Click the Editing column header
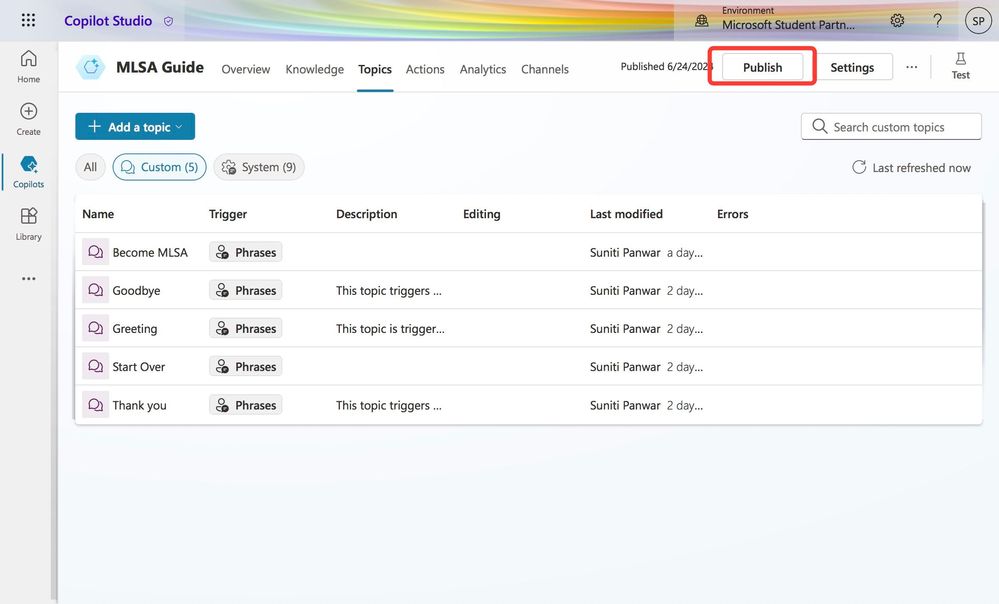 point(482,214)
